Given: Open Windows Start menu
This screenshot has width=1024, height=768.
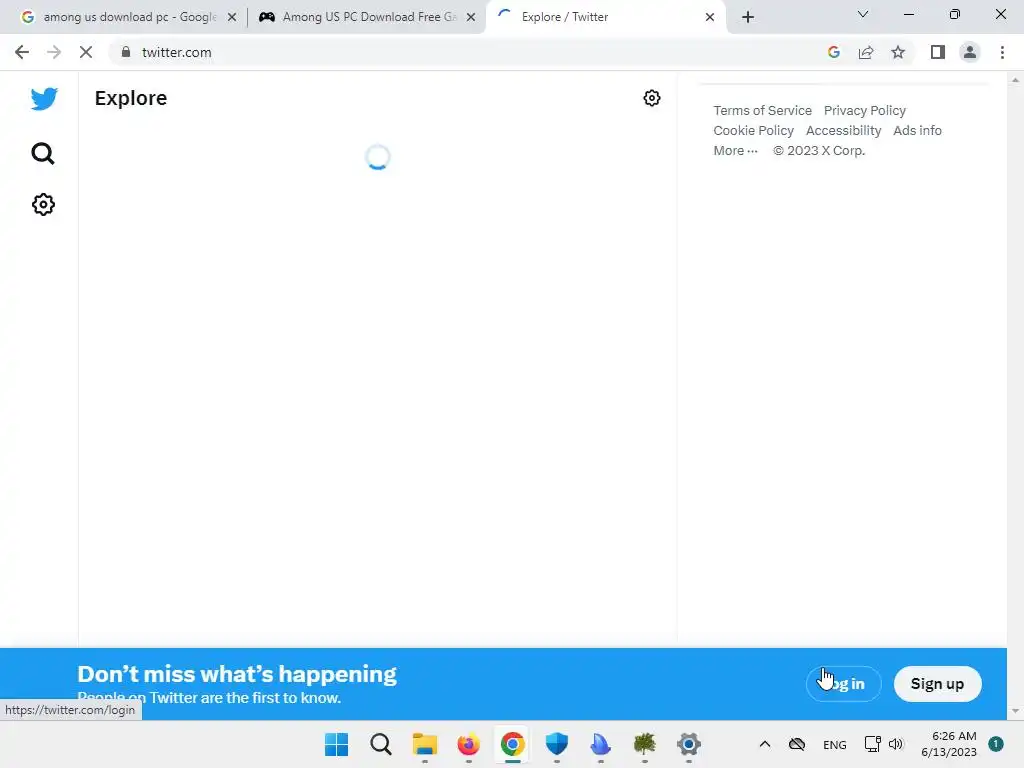Looking at the screenshot, I should [336, 744].
